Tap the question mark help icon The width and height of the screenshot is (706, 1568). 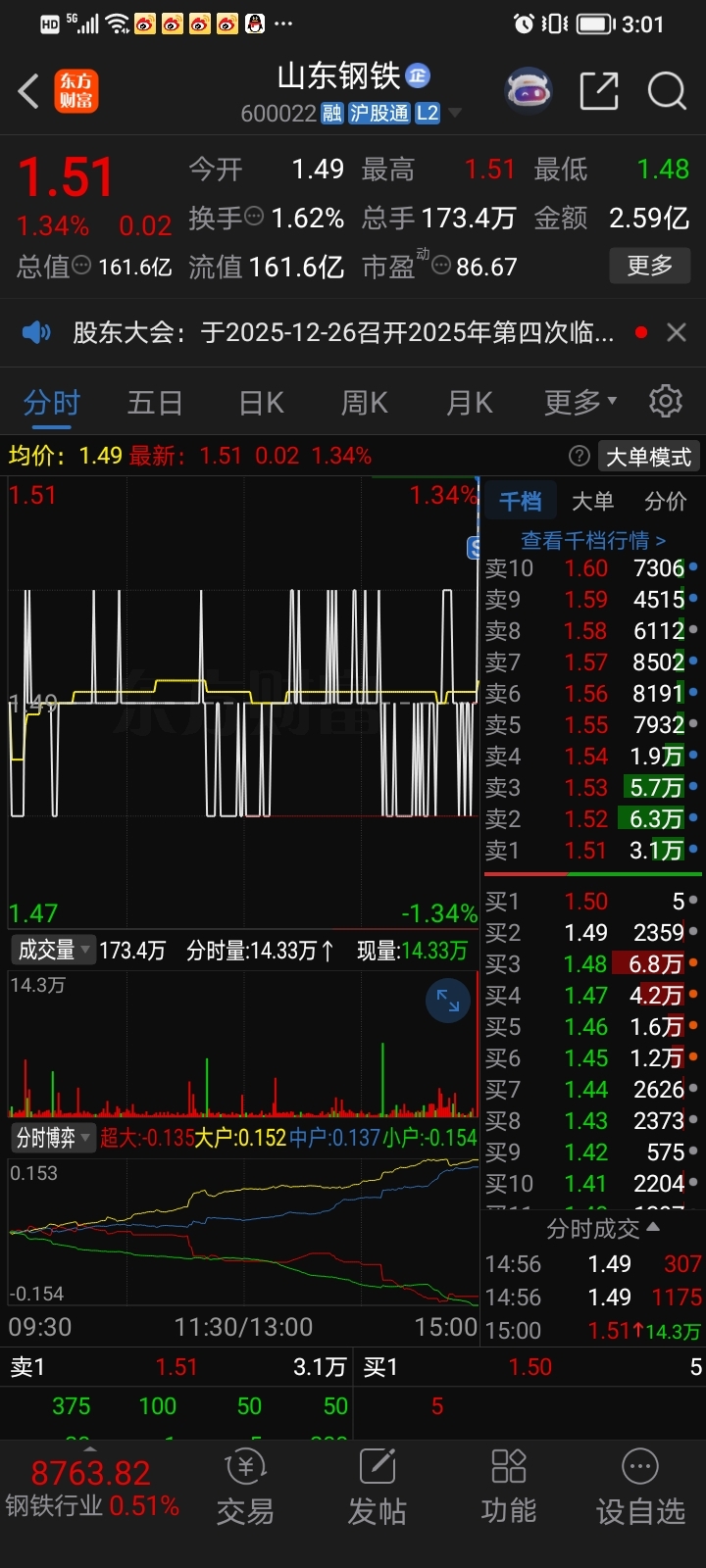580,456
